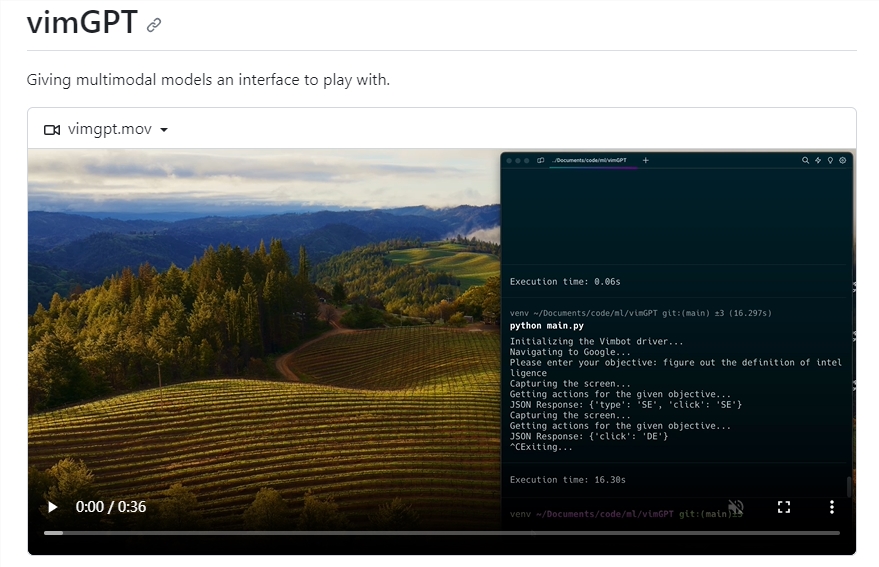This screenshot has height=567, width=879.
Task: Click the terminal lightbulb icon
Action: pos(830,160)
